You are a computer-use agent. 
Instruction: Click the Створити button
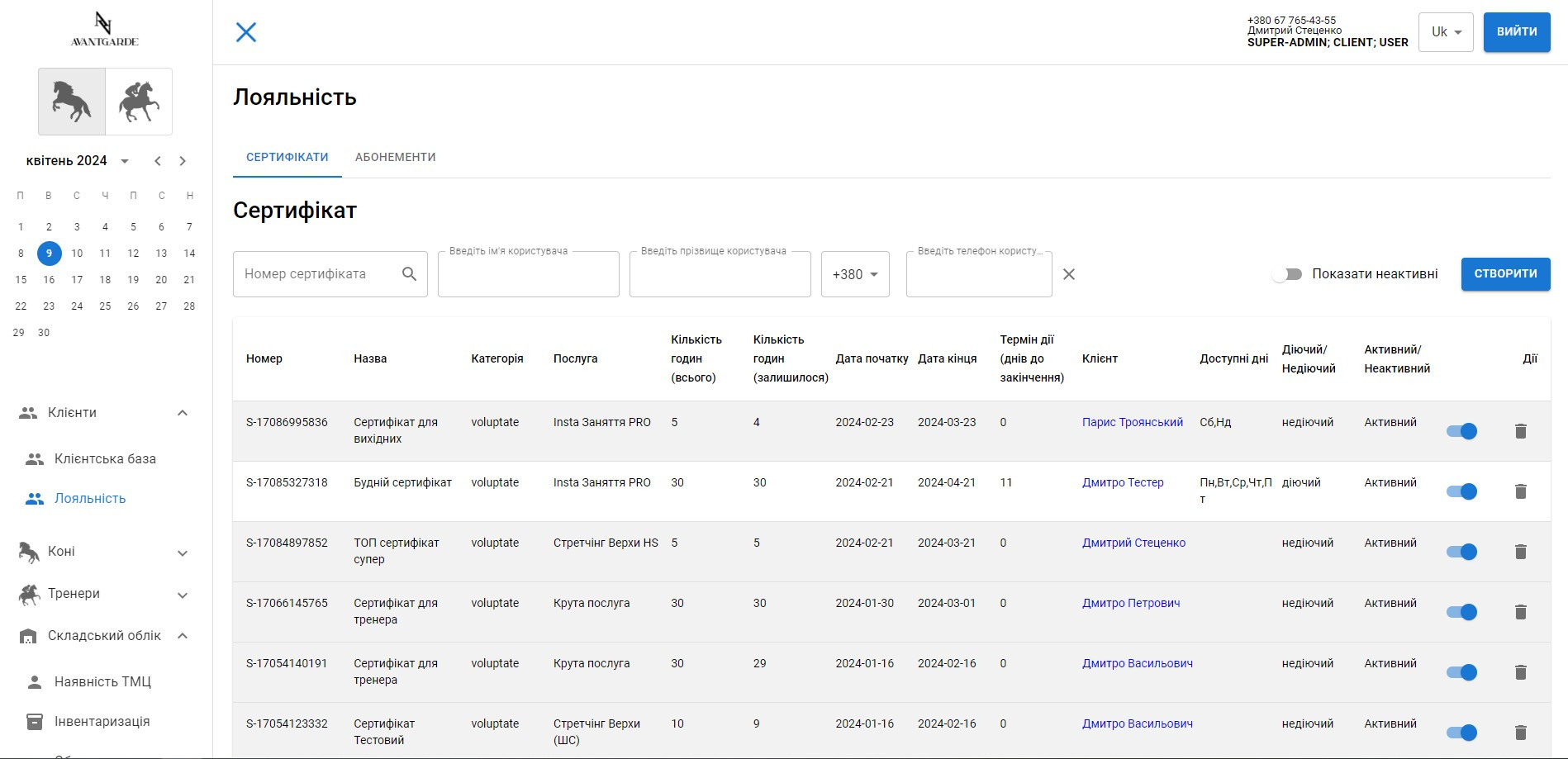(x=1505, y=274)
